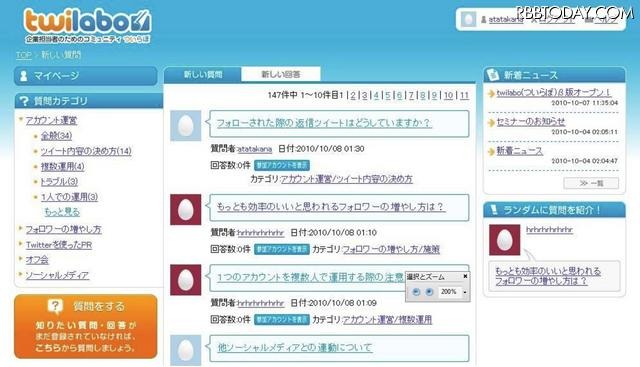The image size is (640, 367).
Task: Click the orange 質問をする button
Action: click(86, 326)
